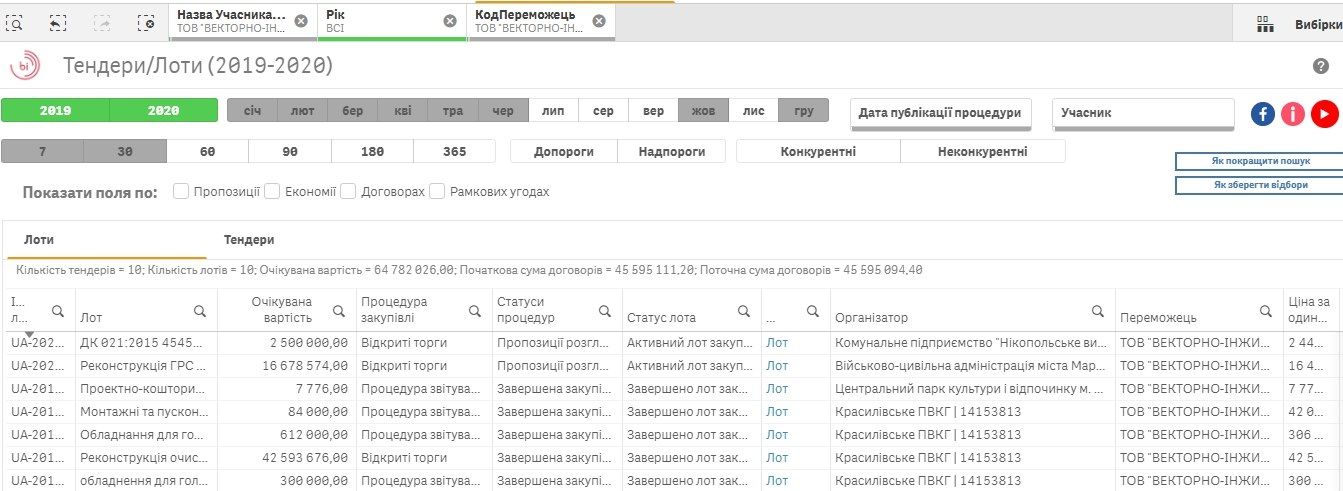This screenshot has height=491, width=1343.
Task: Choose the 365 days period
Action: click(454, 152)
